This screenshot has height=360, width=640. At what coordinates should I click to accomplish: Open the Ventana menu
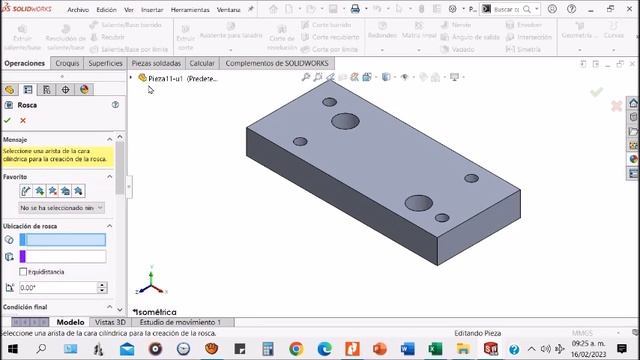pyautogui.click(x=228, y=9)
